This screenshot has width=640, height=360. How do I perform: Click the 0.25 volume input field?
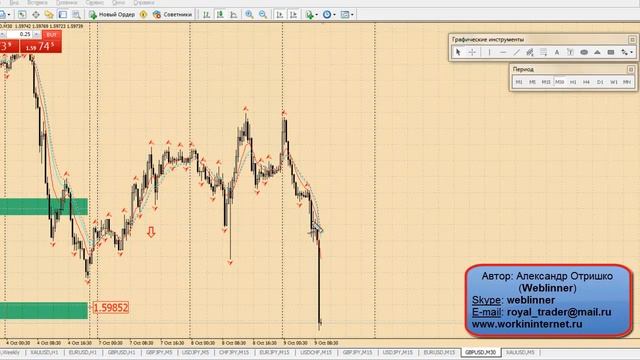[x=19, y=35]
